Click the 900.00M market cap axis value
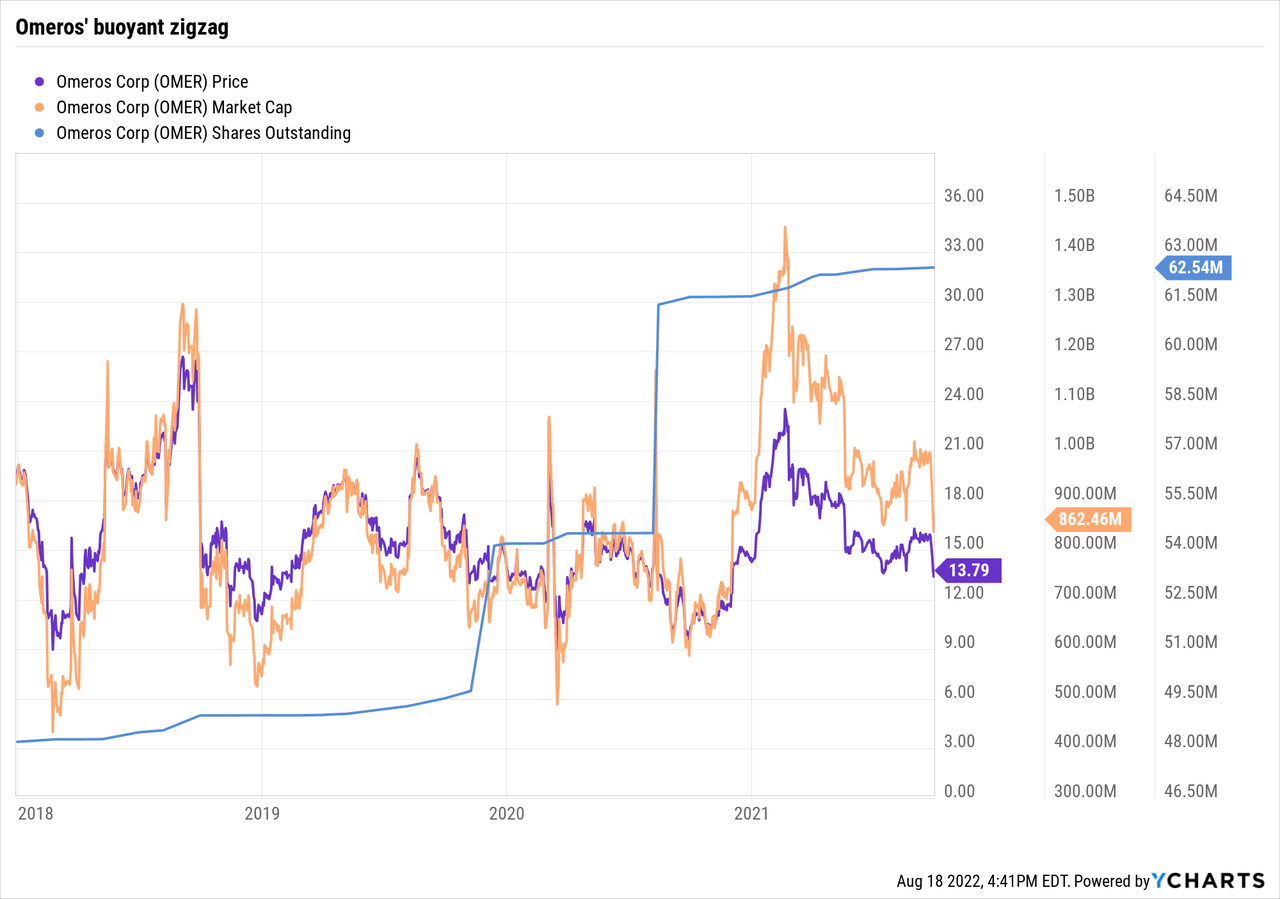Screen dimensions: 1280x899 point(1085,493)
